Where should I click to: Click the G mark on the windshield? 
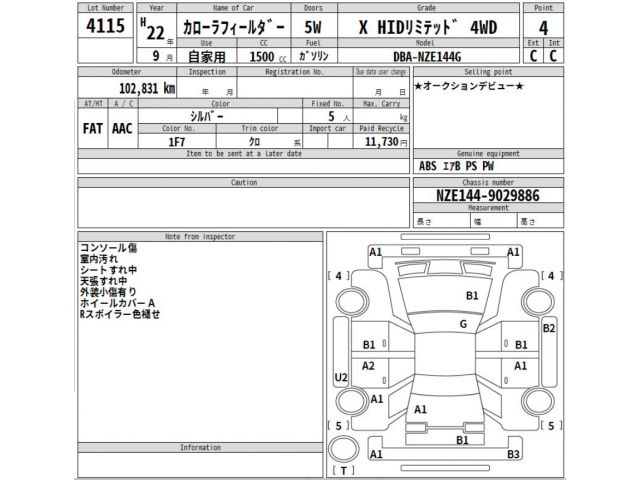pyautogui.click(x=463, y=324)
